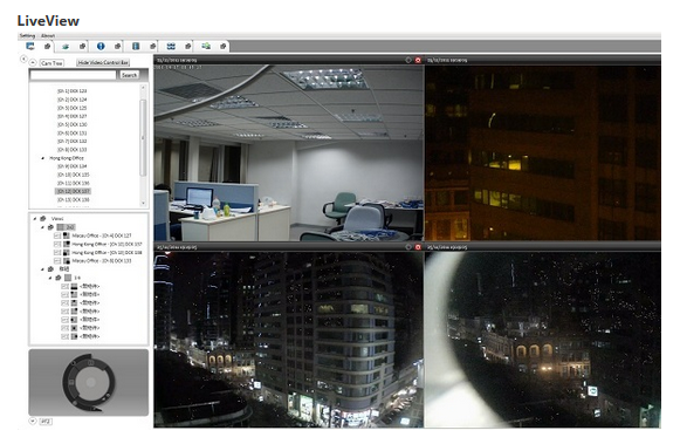Open the About menu
This screenshot has width=680, height=444.
pos(48,35)
